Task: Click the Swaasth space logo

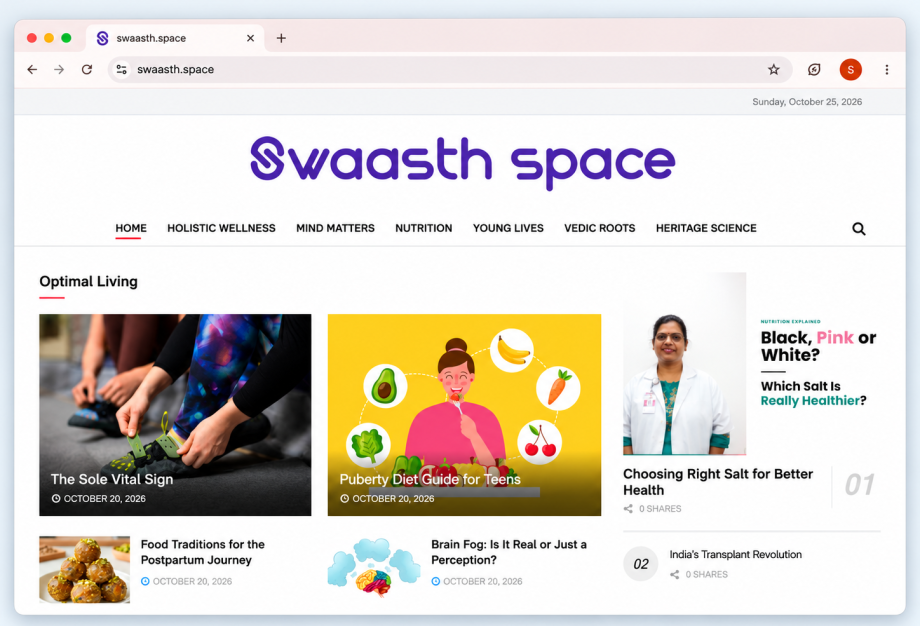Action: pyautogui.click(x=463, y=163)
